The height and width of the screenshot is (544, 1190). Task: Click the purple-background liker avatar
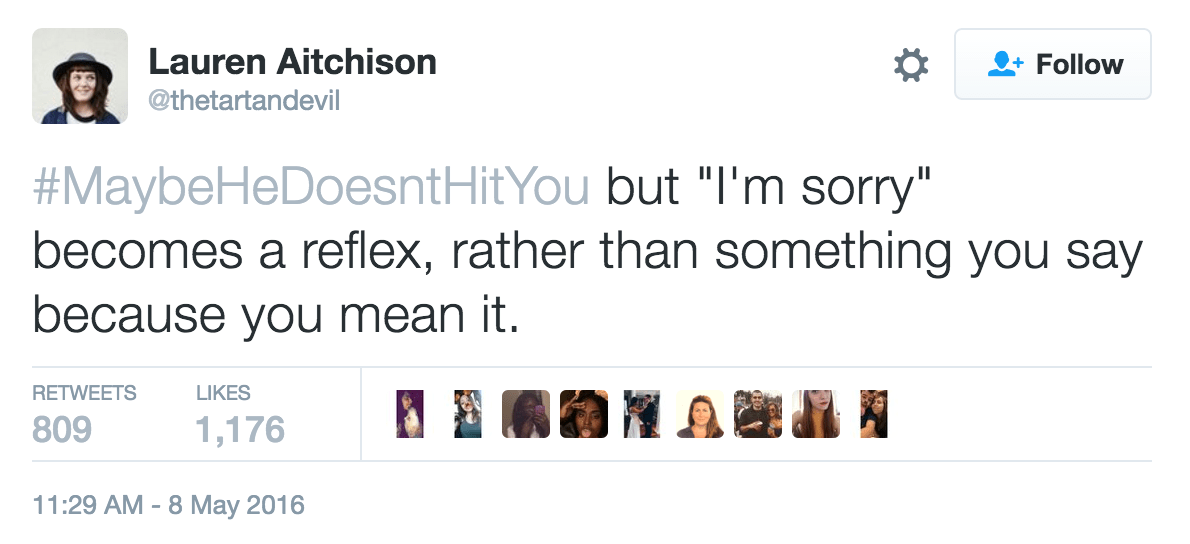[x=410, y=414]
